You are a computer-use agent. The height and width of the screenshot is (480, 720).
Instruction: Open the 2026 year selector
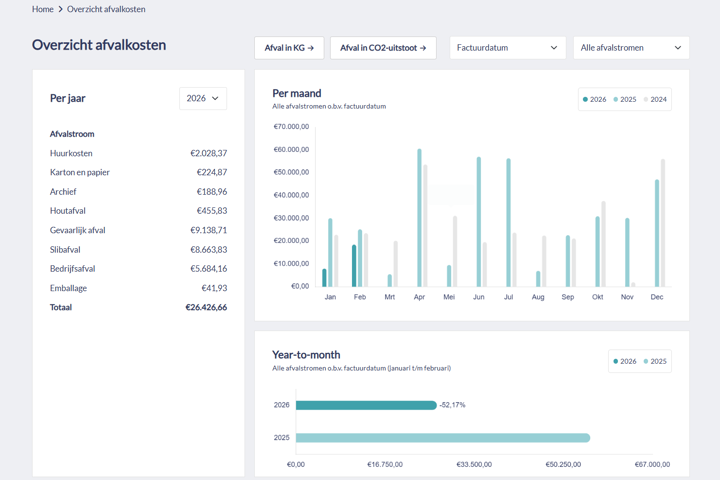203,99
